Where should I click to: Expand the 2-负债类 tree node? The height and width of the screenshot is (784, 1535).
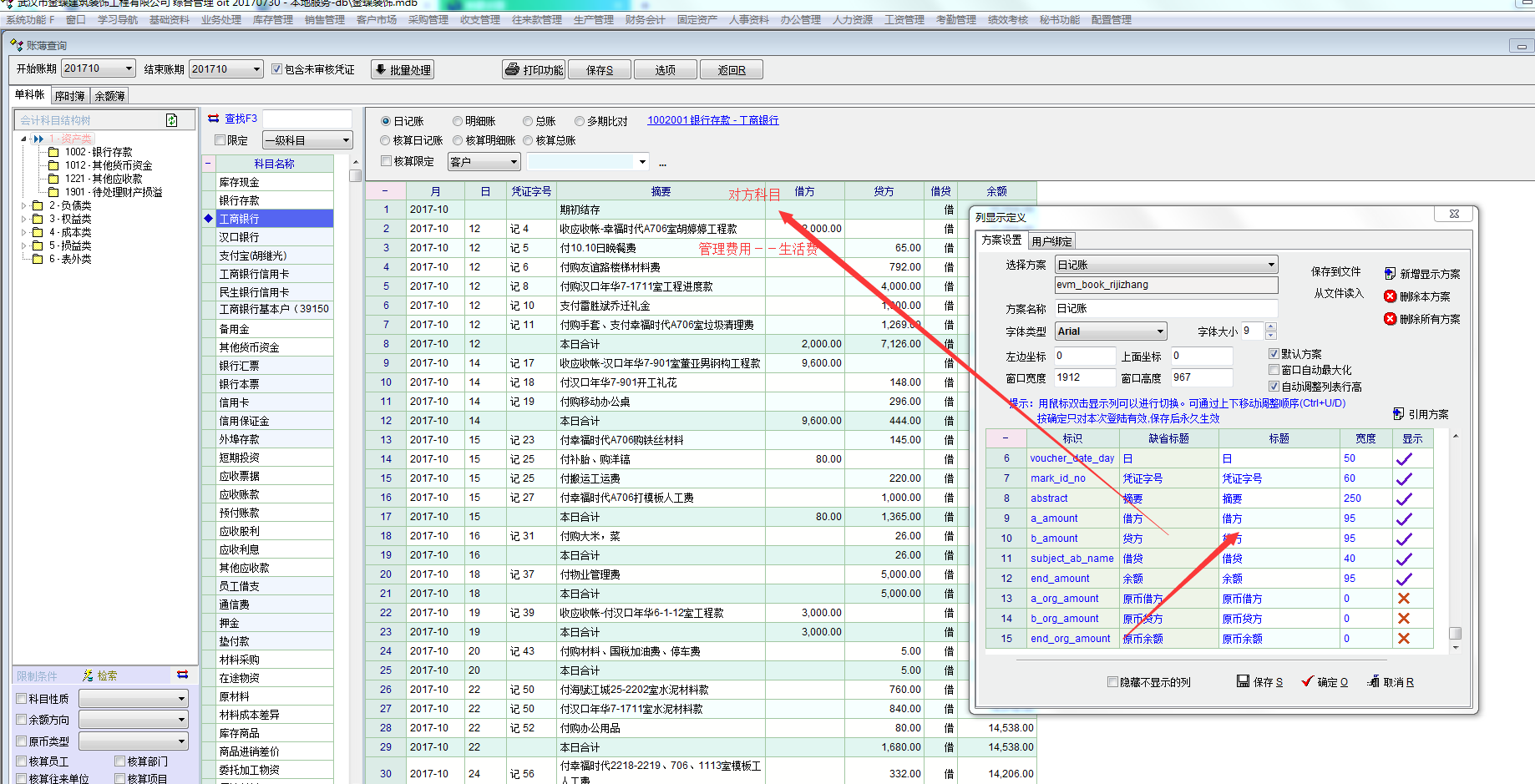[x=23, y=205]
